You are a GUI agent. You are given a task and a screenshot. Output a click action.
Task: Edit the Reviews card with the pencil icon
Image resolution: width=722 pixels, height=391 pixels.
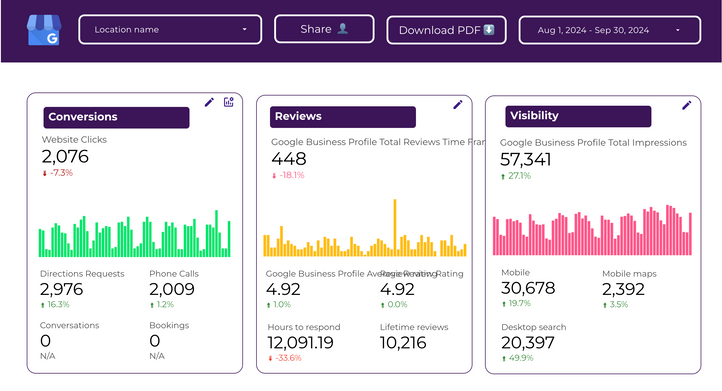coord(458,105)
